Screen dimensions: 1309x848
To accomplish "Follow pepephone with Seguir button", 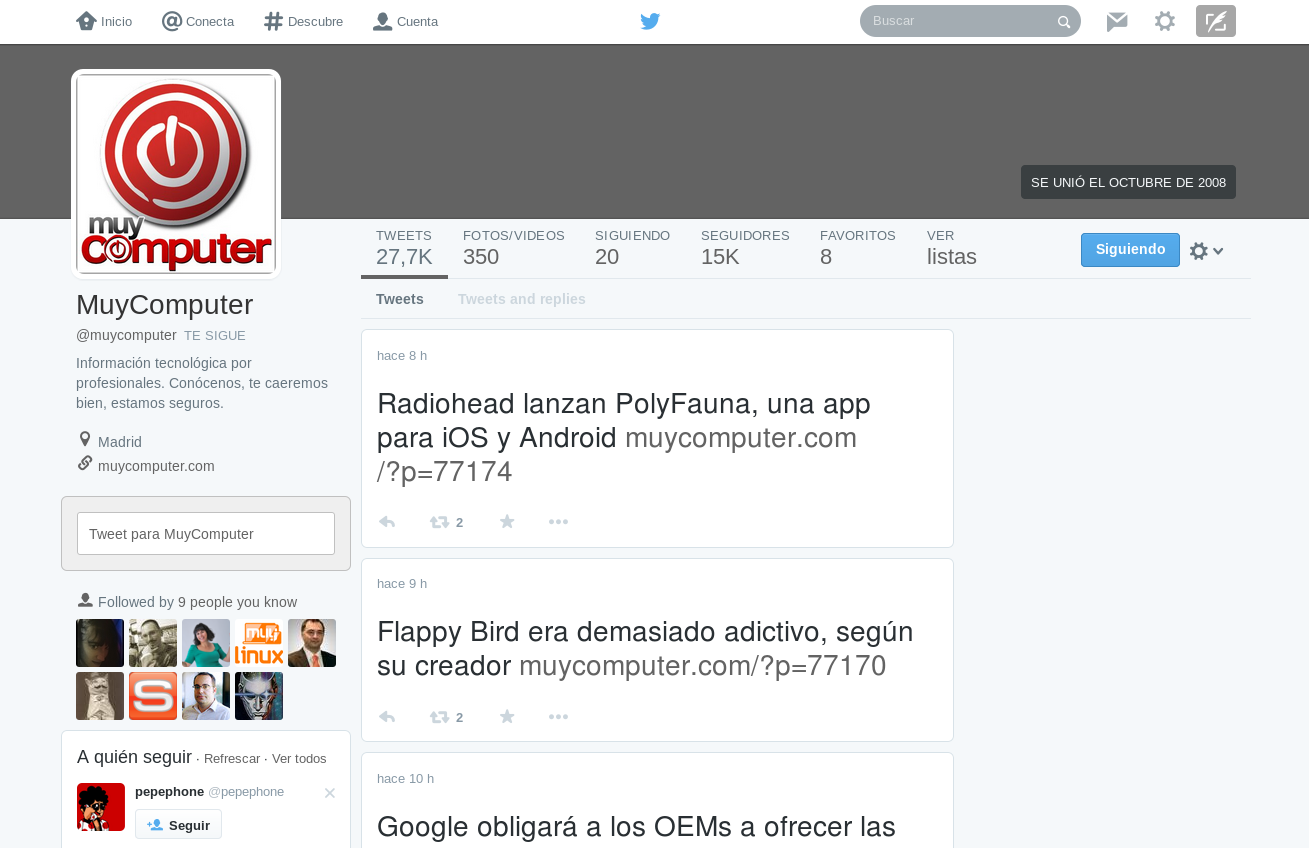I will pos(178,825).
